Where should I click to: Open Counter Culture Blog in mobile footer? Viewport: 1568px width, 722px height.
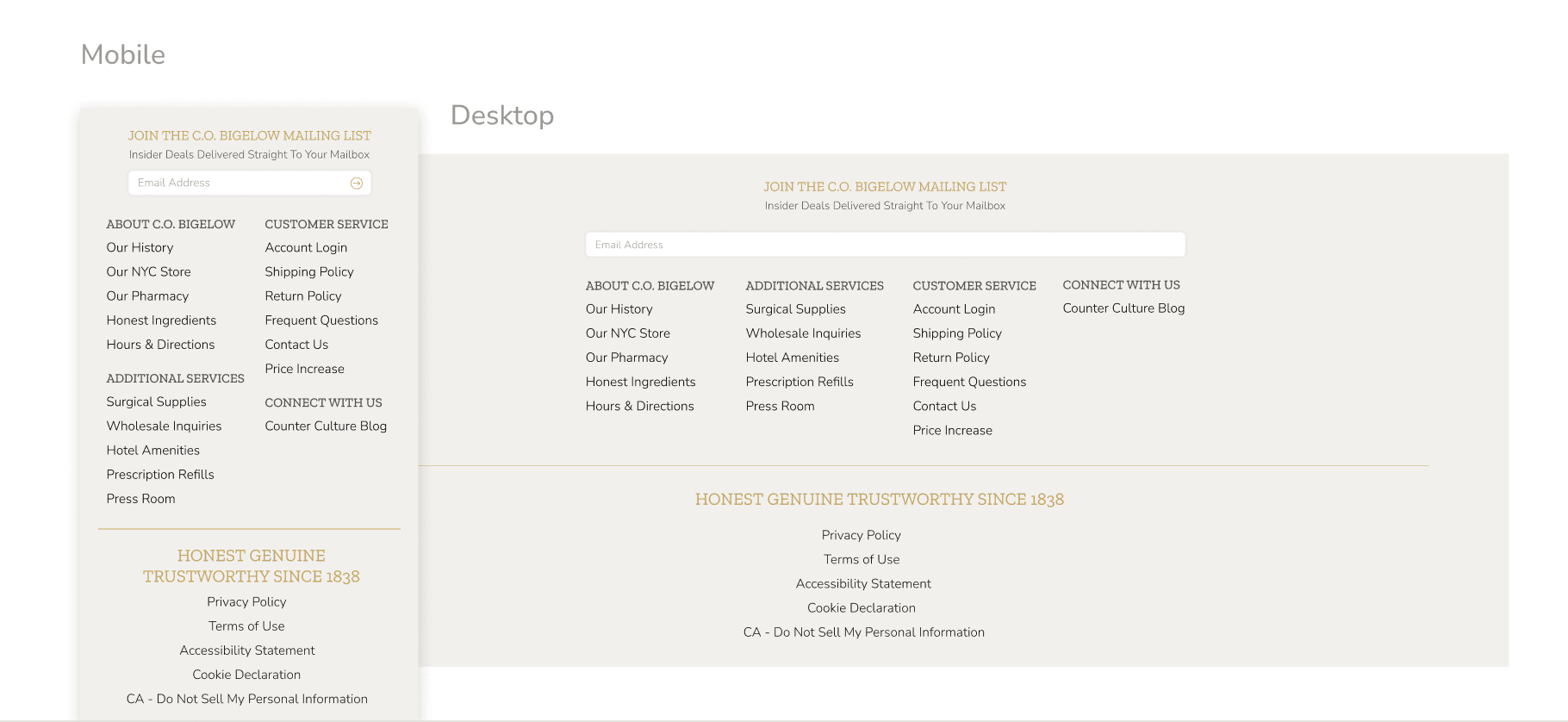tap(326, 426)
